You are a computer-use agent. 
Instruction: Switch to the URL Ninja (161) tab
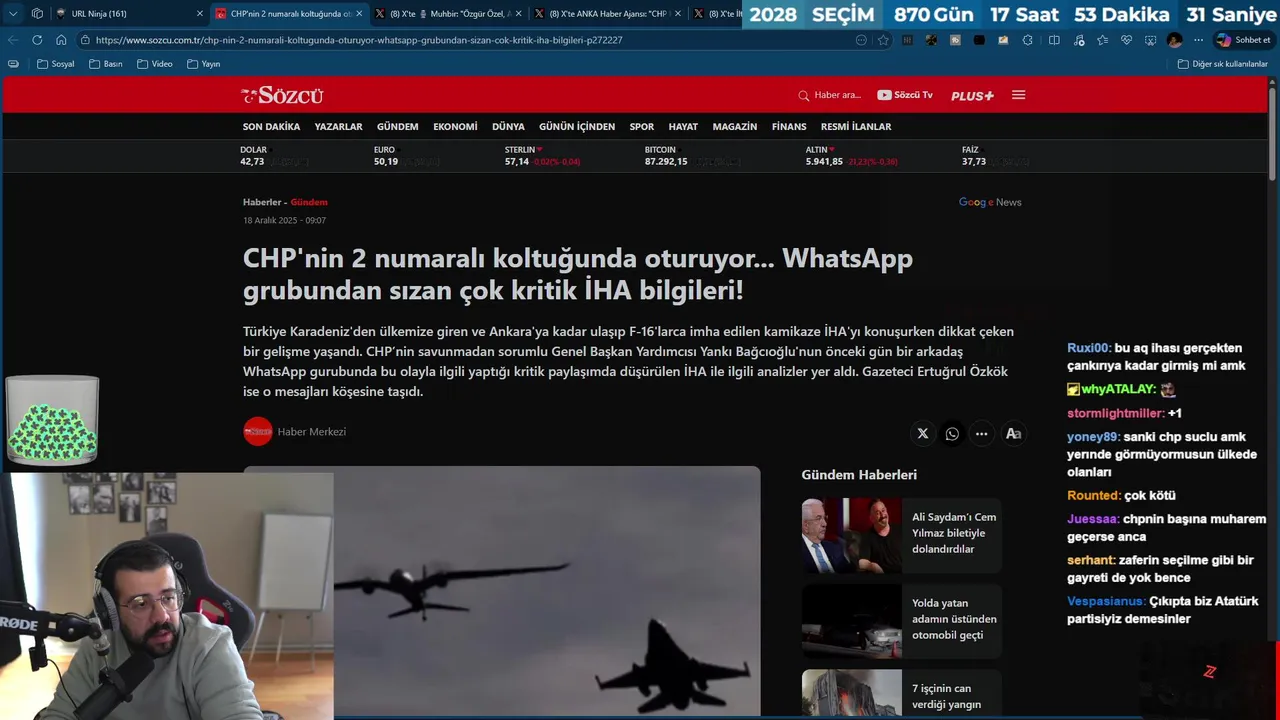point(128,14)
